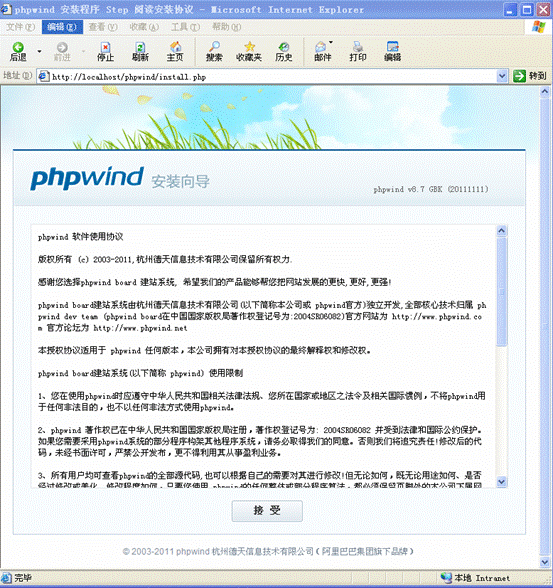This screenshot has height=588, width=553.
Task: Open the Back history dropdown arrow
Action: point(39,51)
